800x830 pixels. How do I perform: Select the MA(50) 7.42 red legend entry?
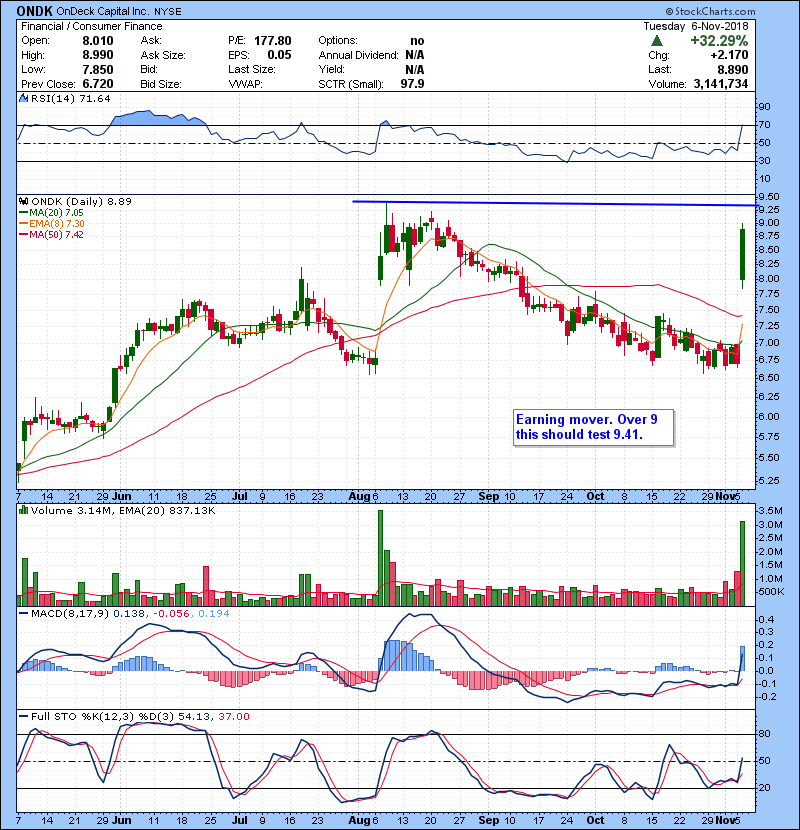coord(51,234)
